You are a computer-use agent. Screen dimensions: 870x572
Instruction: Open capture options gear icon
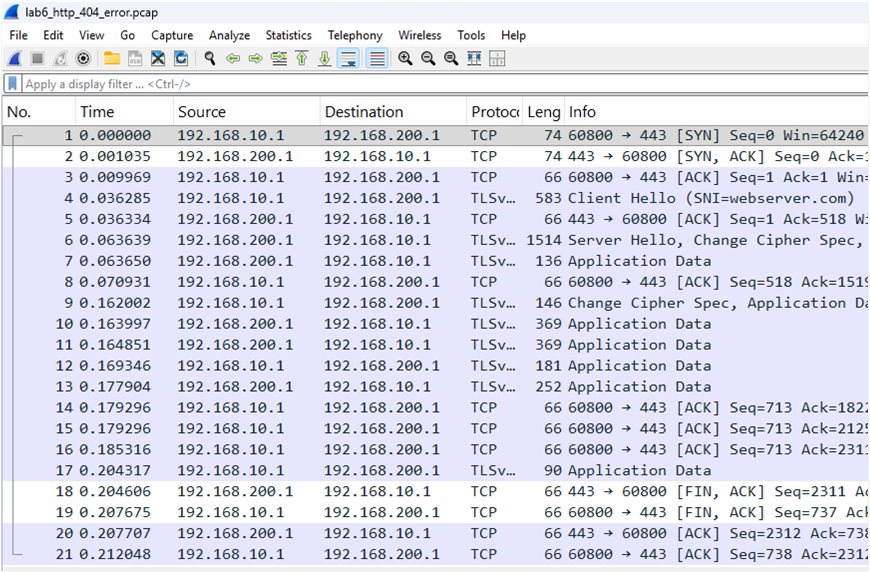pyautogui.click(x=83, y=59)
